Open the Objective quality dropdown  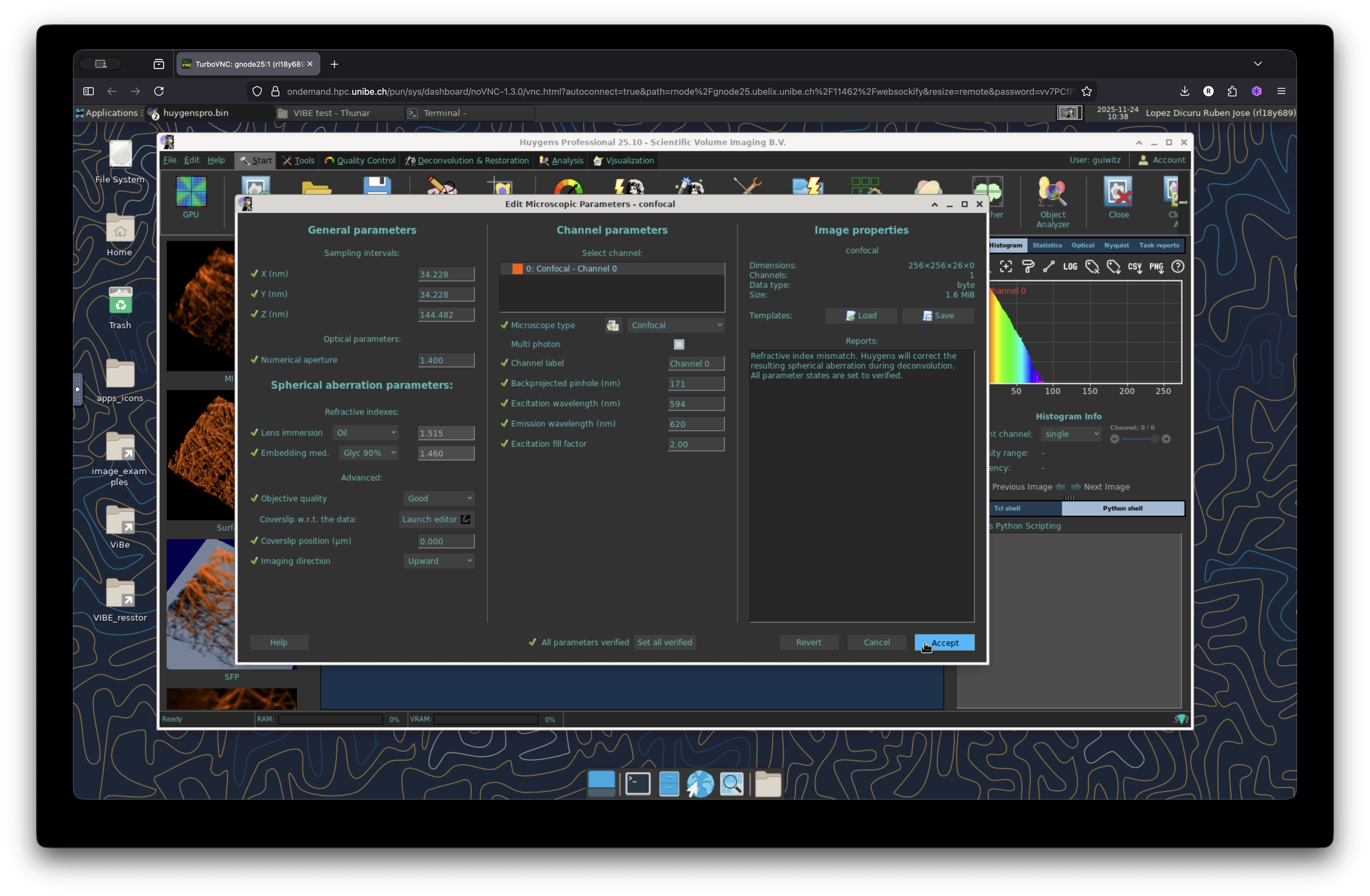(x=439, y=498)
